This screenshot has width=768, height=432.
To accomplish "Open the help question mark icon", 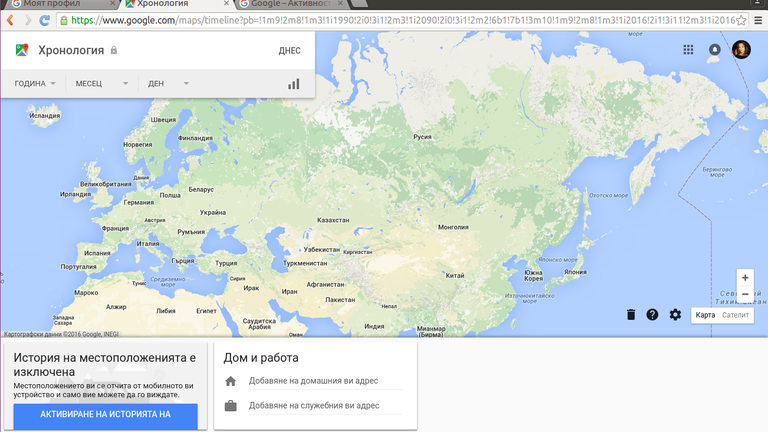I will [653, 315].
